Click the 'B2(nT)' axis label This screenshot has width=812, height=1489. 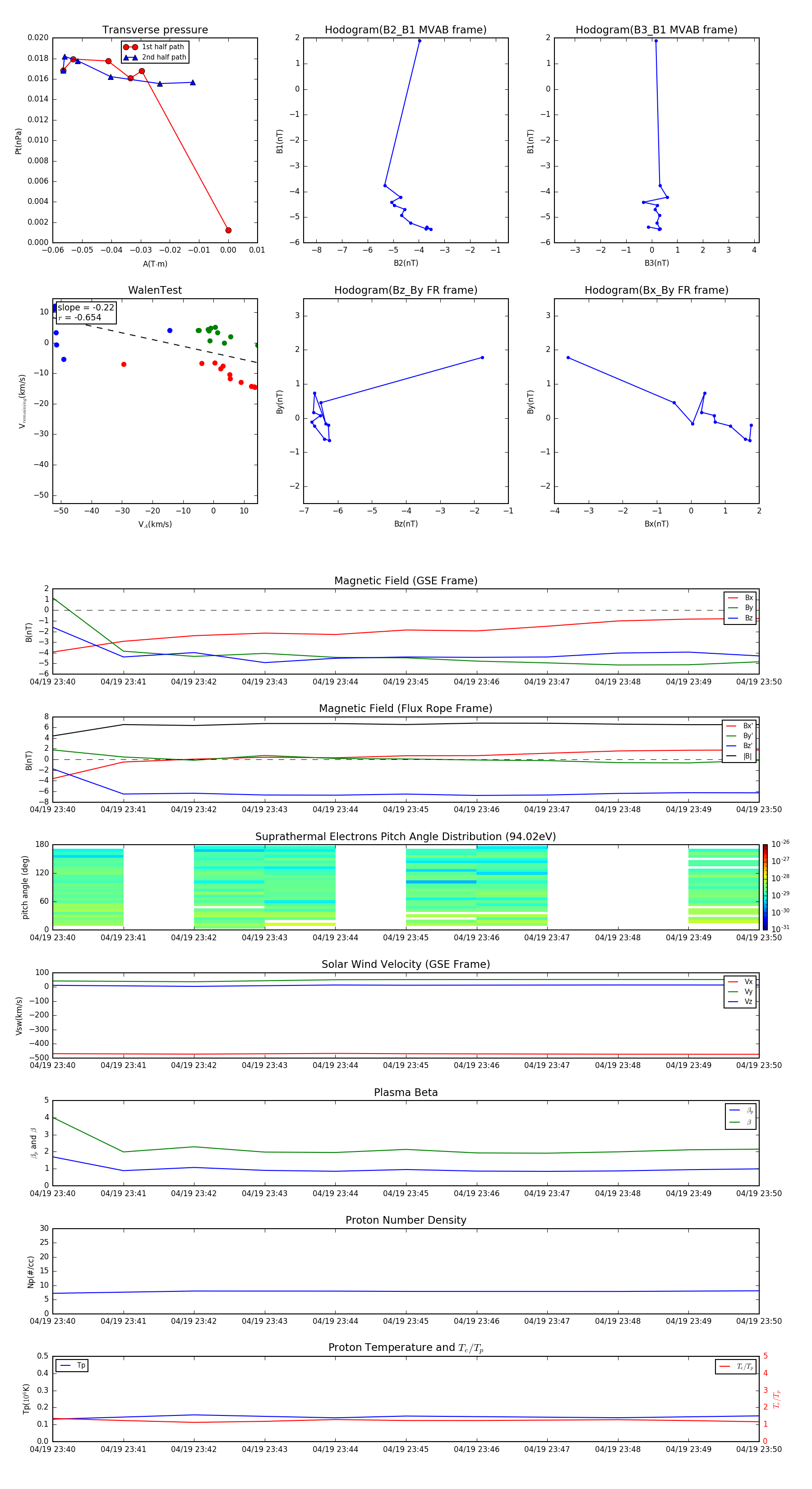click(406, 263)
